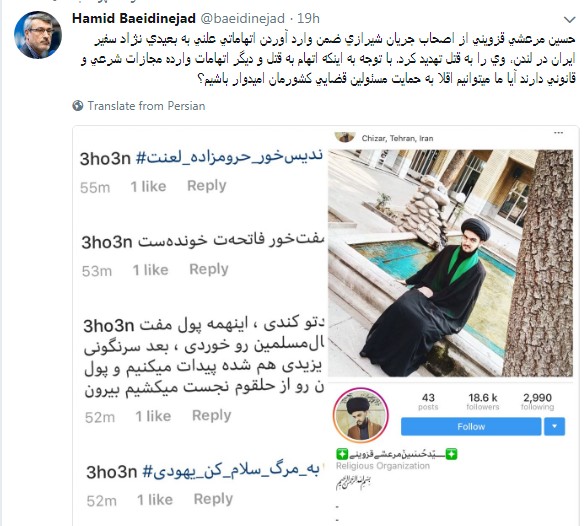
Task: Reply to the 53m comment
Action: coord(209,270)
